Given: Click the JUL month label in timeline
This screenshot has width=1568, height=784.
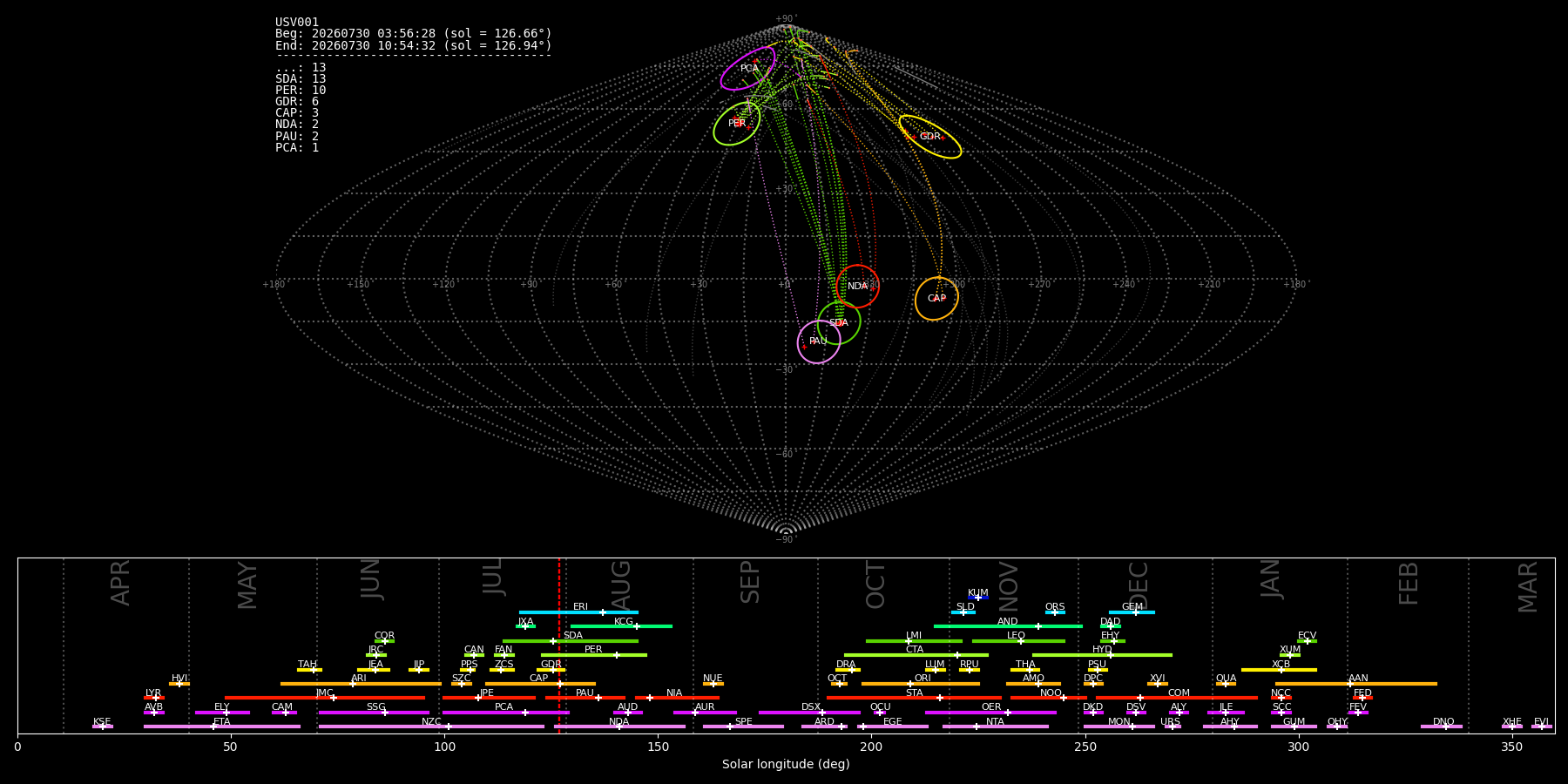Looking at the screenshot, I should coord(492,577).
